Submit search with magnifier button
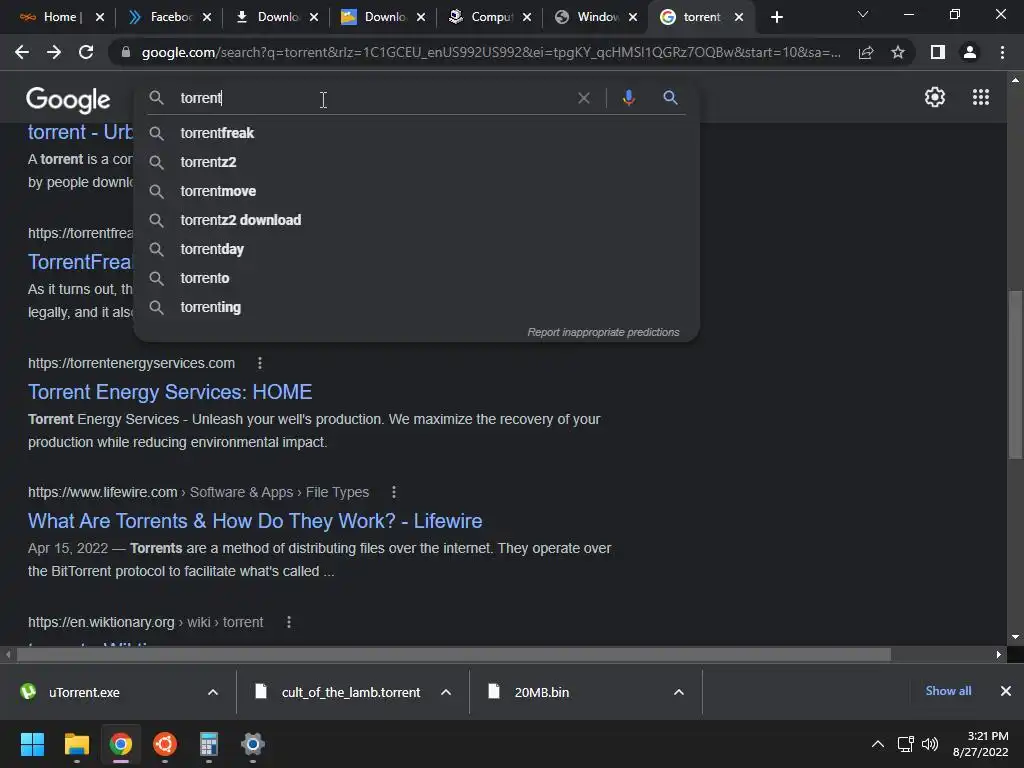The image size is (1024, 768). [x=670, y=98]
